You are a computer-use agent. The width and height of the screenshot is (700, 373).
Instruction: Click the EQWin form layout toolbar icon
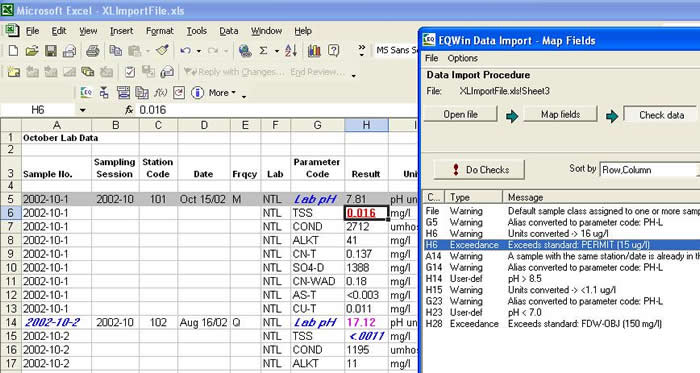tap(123, 92)
